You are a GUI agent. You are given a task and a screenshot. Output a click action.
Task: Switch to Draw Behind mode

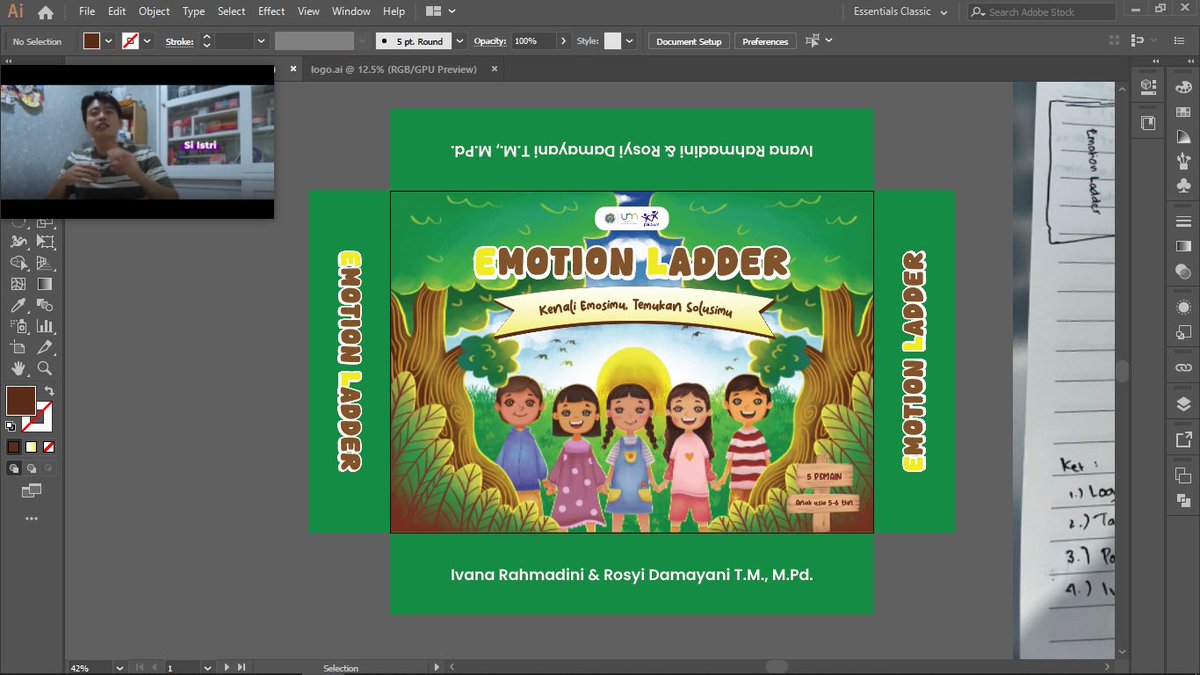[31, 468]
